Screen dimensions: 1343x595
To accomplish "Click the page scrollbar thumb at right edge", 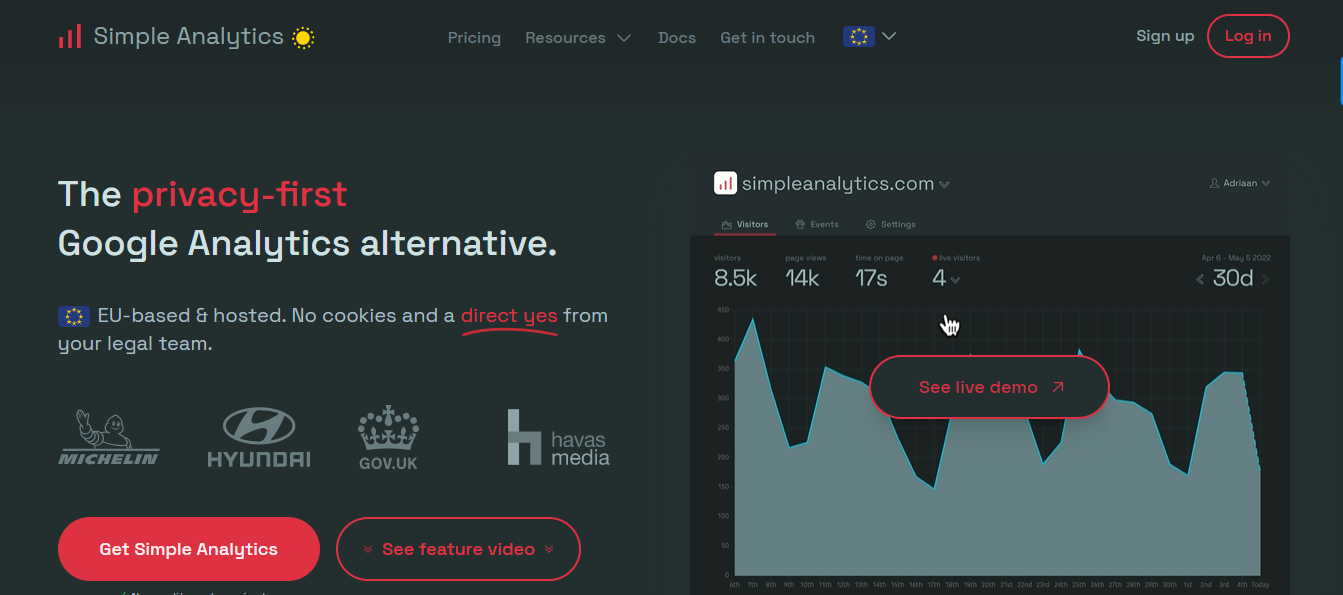I will click(x=1341, y=81).
